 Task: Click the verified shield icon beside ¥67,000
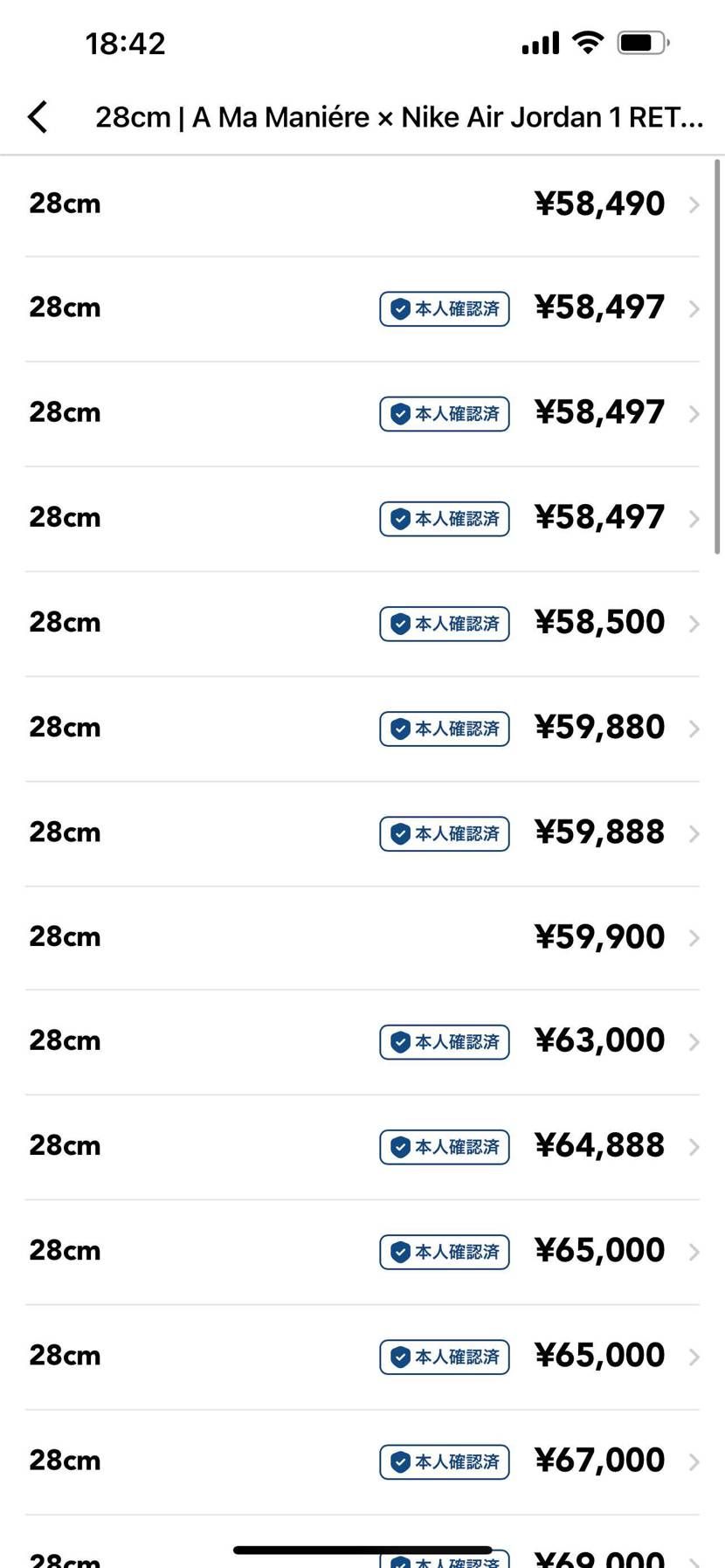click(x=400, y=1461)
